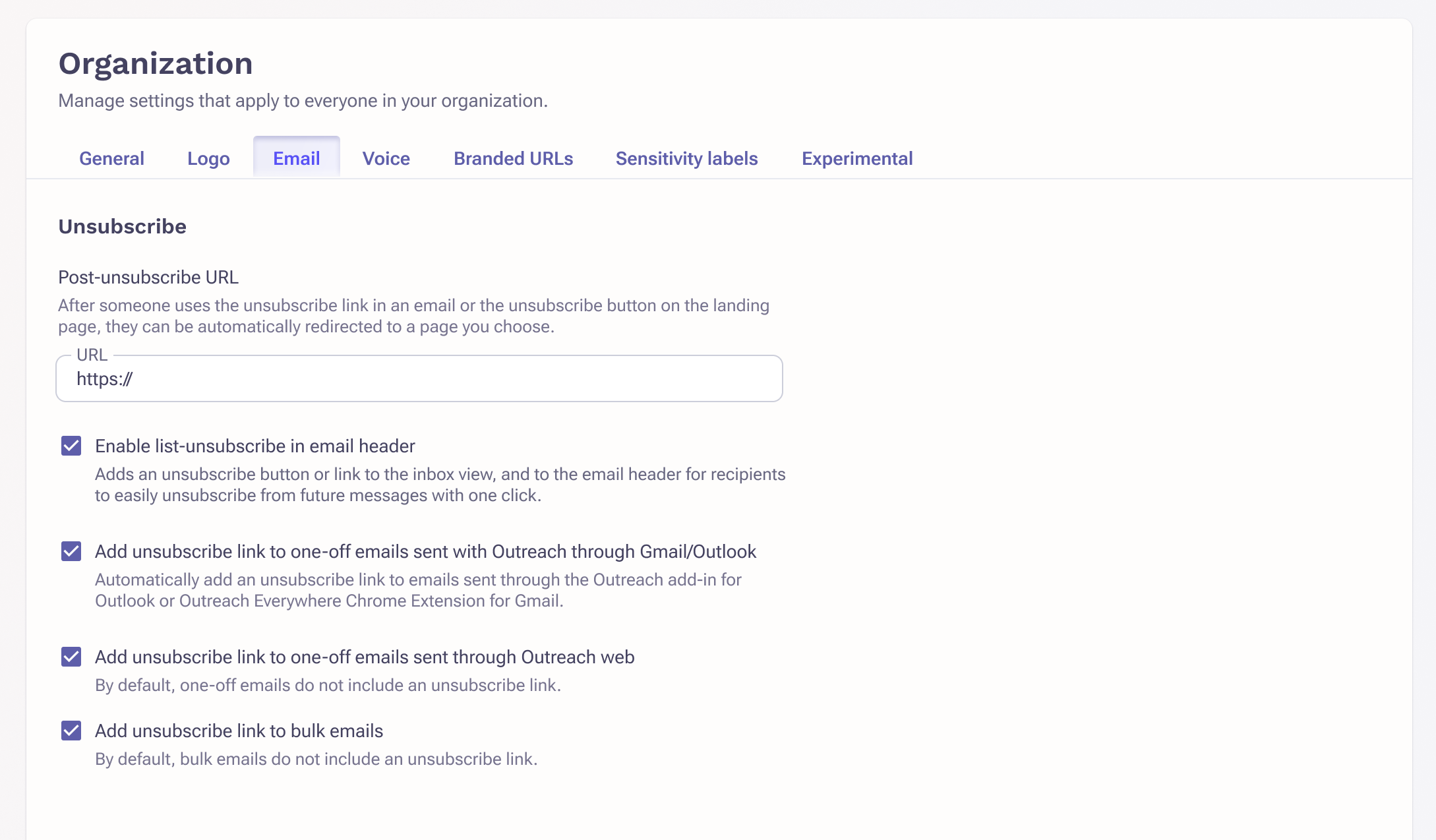Open the General tab

click(x=111, y=158)
